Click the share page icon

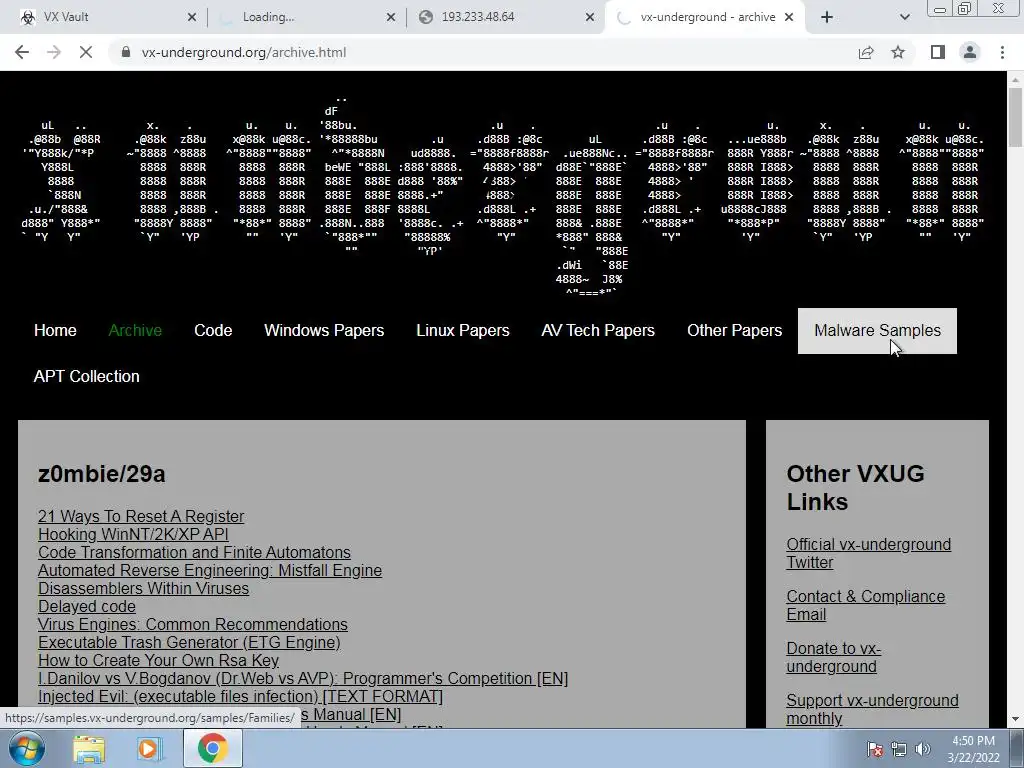866,52
